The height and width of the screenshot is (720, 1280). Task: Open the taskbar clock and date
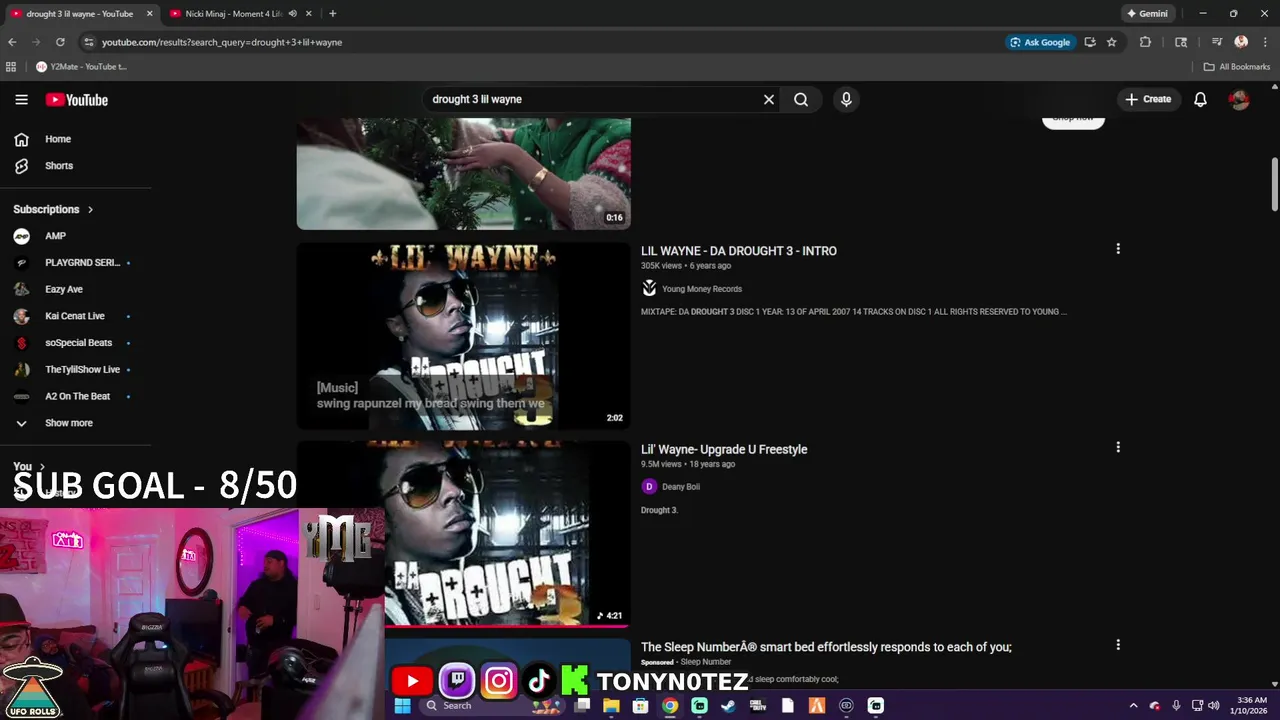pos(1251,705)
